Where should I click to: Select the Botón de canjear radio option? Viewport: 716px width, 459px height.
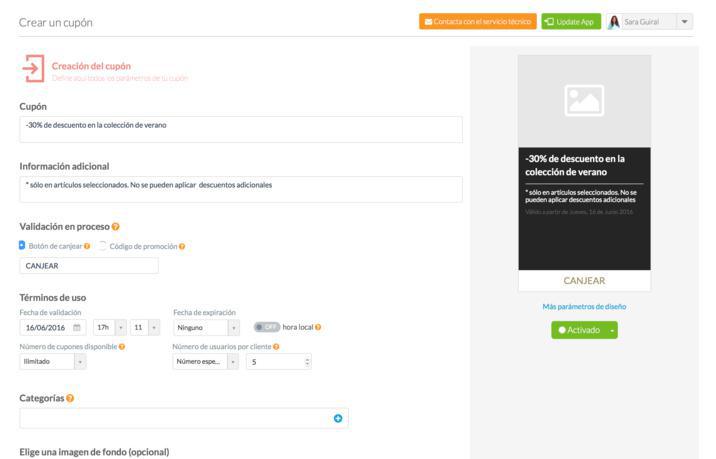point(23,246)
